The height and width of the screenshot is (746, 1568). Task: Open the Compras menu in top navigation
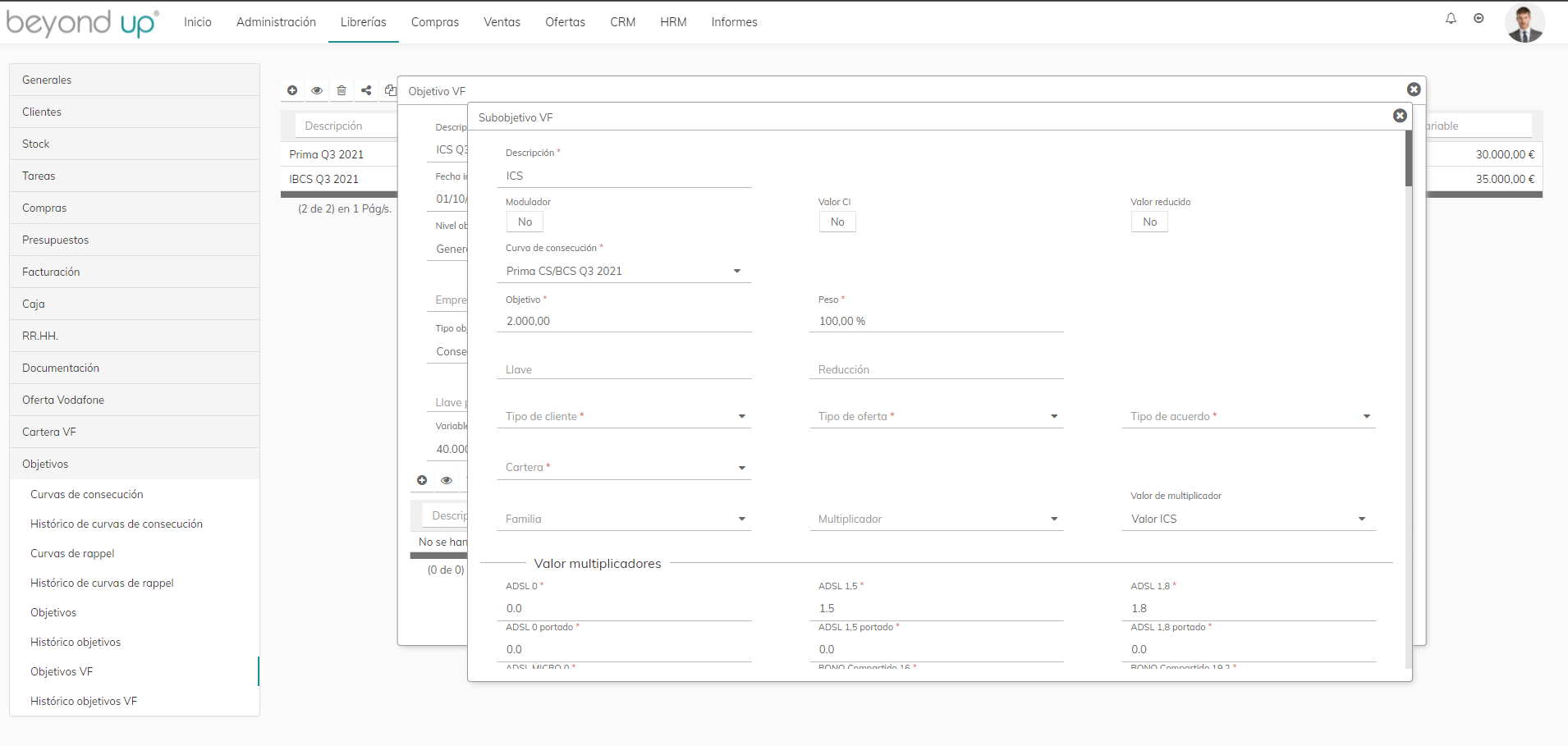434,22
